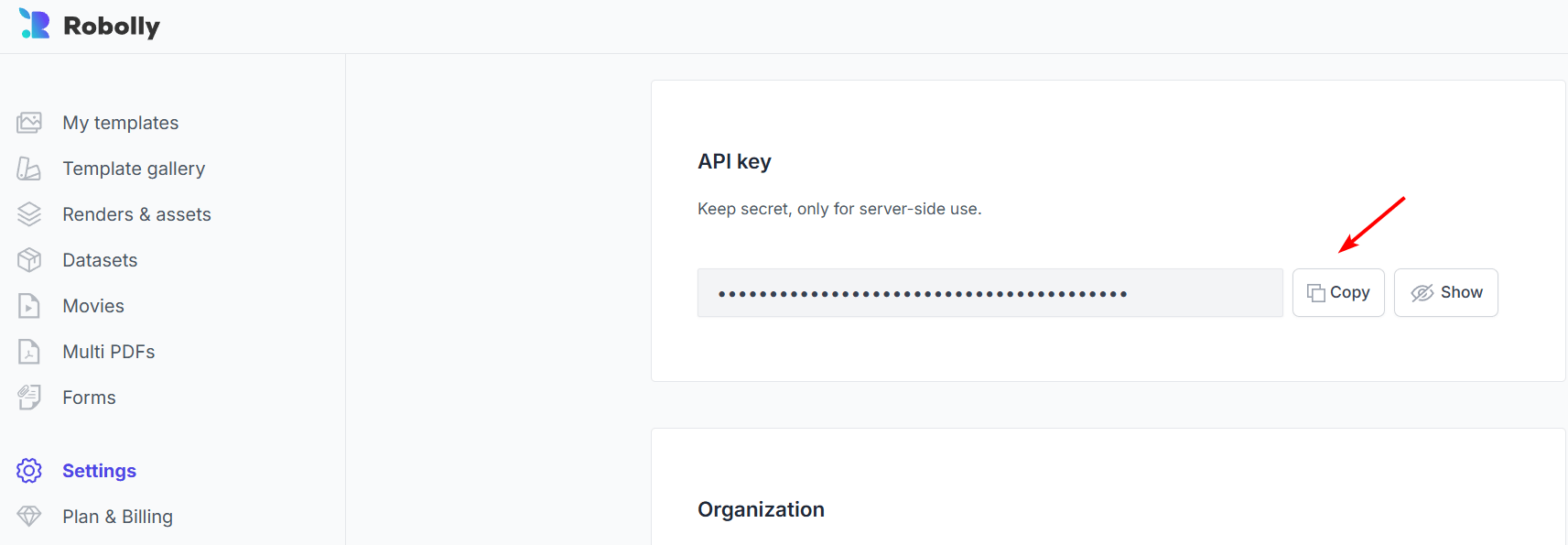Click the Renders & assets layers icon

(x=29, y=214)
